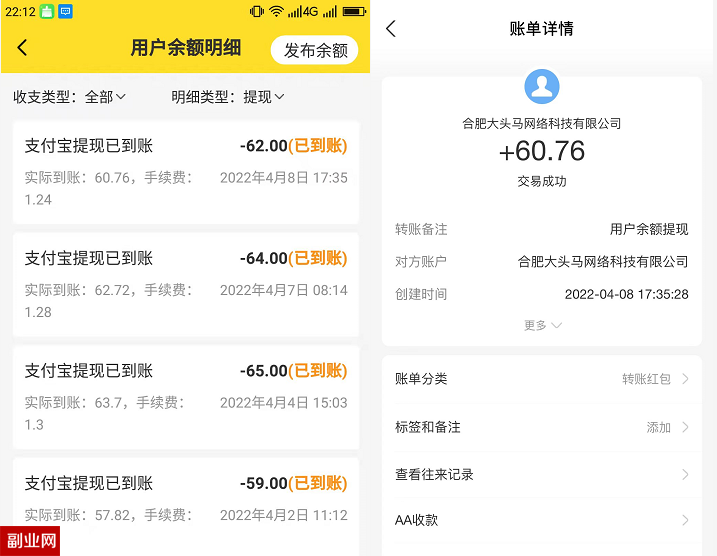The height and width of the screenshot is (556, 717).
Task: Open the -64.00 withdrawal record
Action: [186, 284]
